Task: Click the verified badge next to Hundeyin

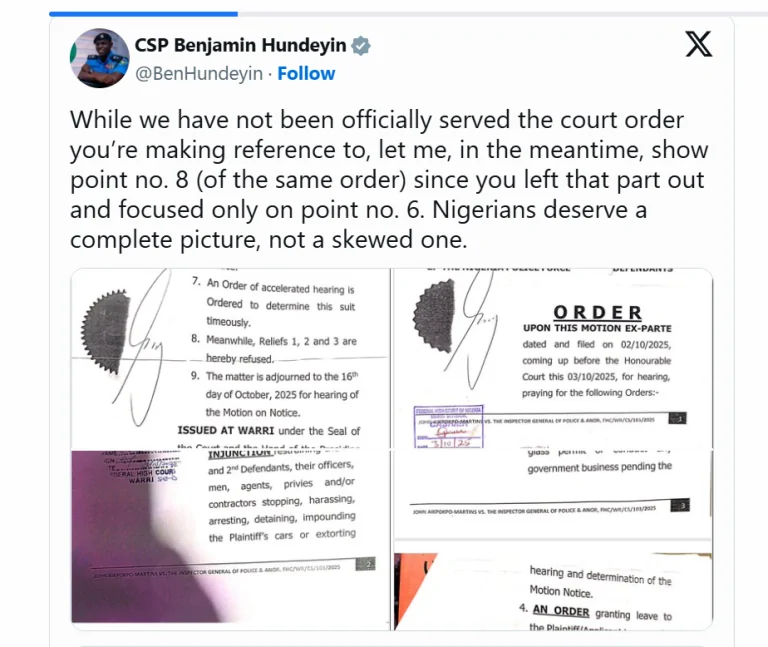Action: pos(361,46)
